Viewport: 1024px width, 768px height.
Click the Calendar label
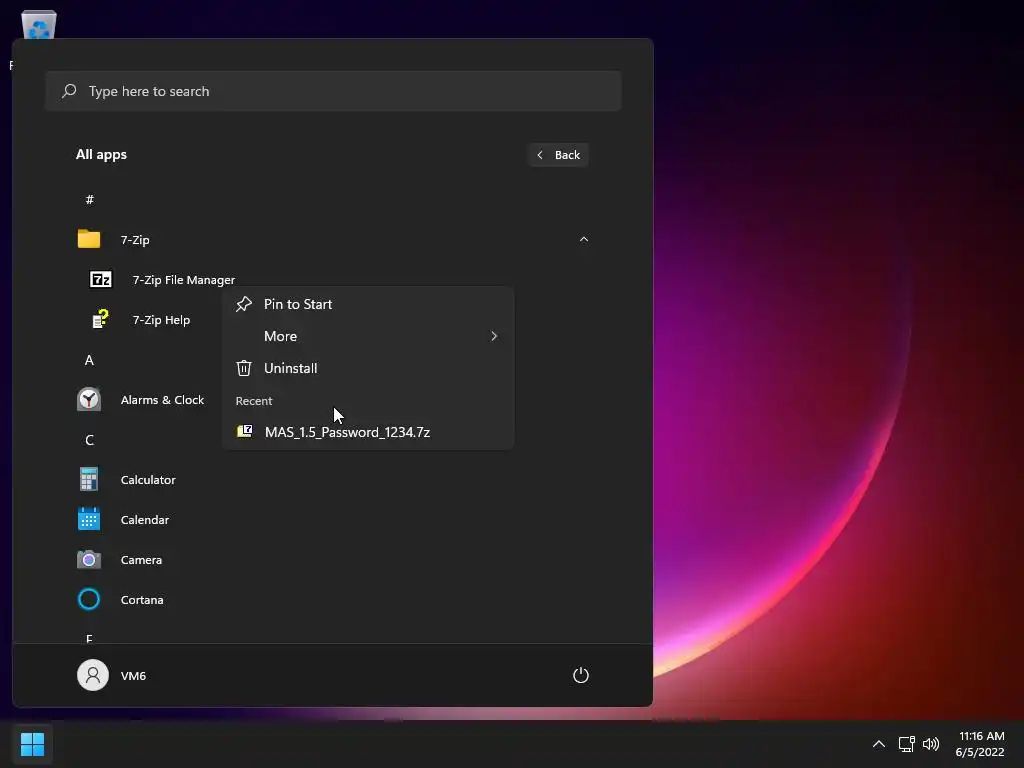[145, 520]
